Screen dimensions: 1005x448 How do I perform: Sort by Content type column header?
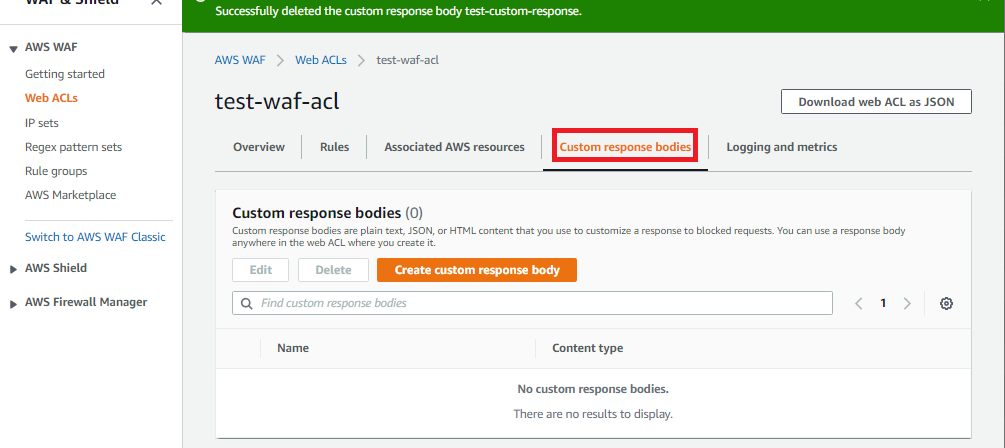pyautogui.click(x=588, y=348)
